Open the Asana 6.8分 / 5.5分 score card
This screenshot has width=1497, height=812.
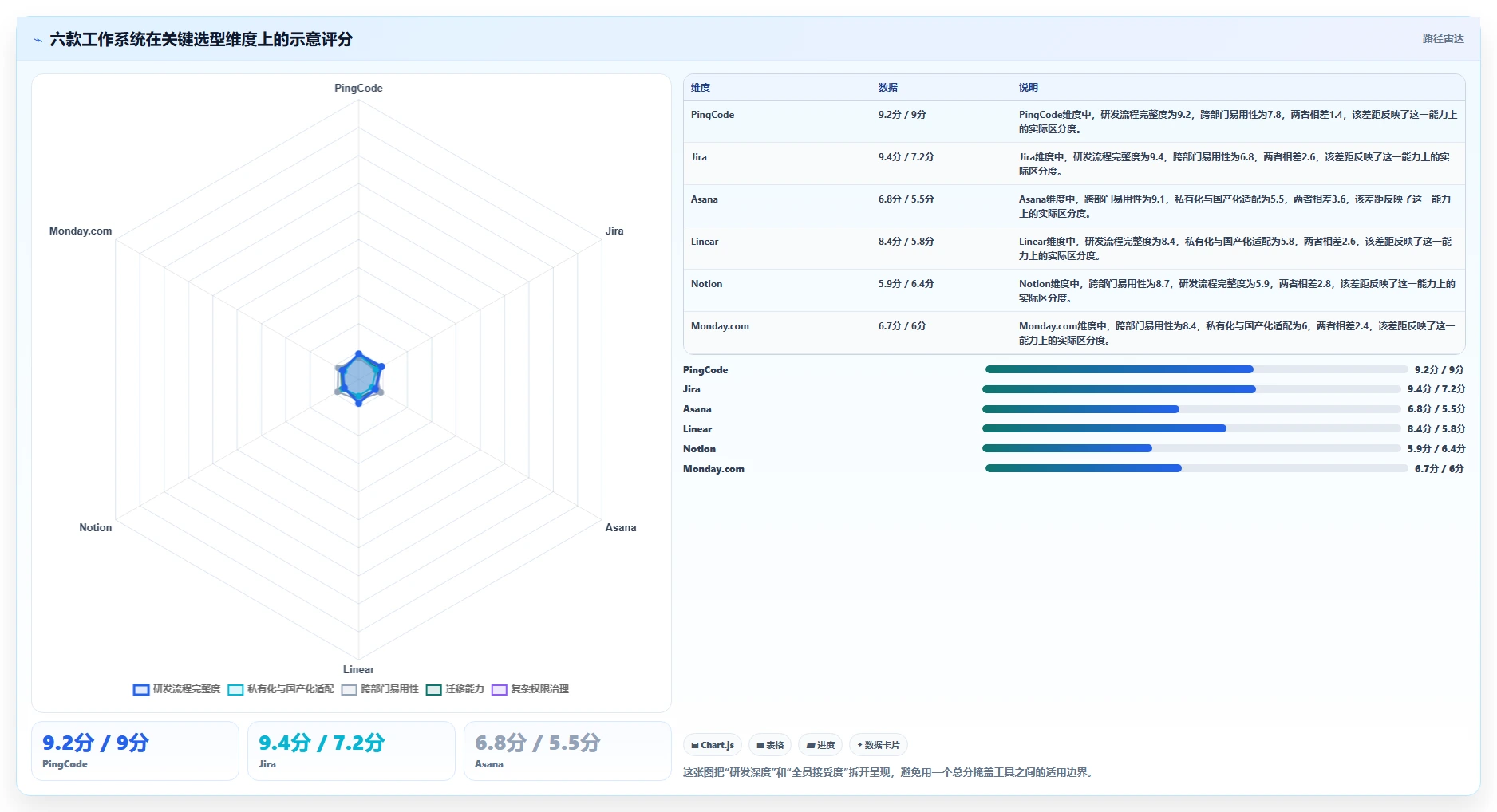(567, 751)
